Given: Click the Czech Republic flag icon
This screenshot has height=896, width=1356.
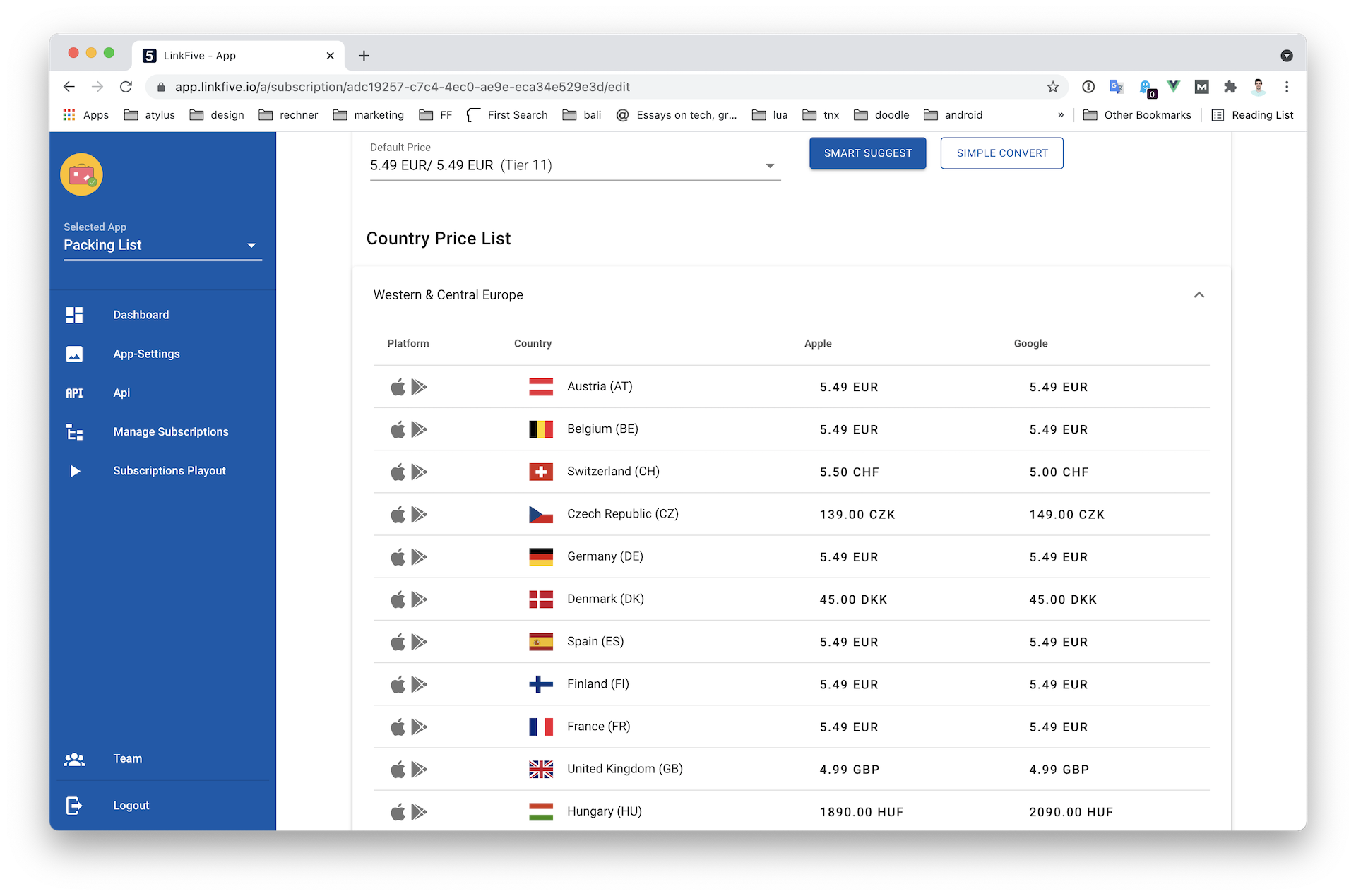Looking at the screenshot, I should [x=541, y=515].
